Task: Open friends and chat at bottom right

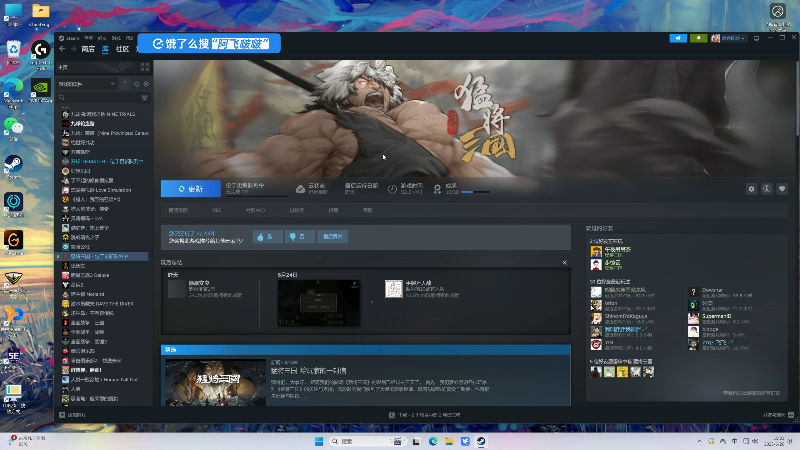Action: [x=779, y=415]
